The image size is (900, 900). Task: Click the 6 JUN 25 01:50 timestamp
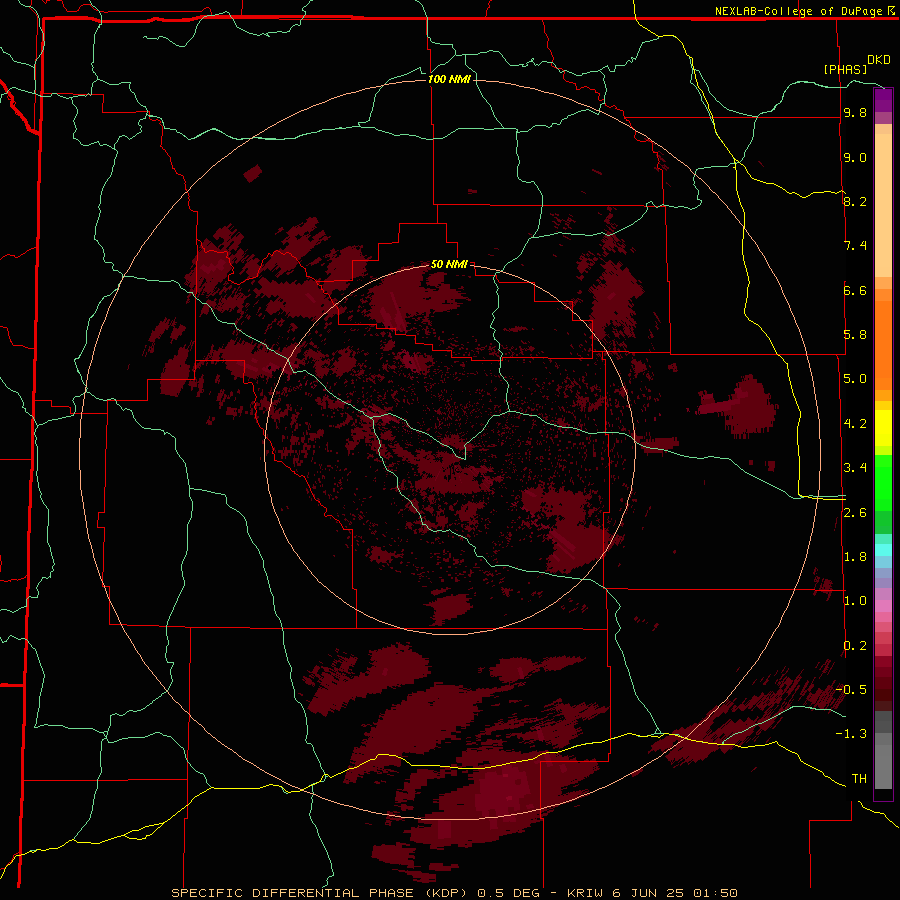click(x=675, y=893)
